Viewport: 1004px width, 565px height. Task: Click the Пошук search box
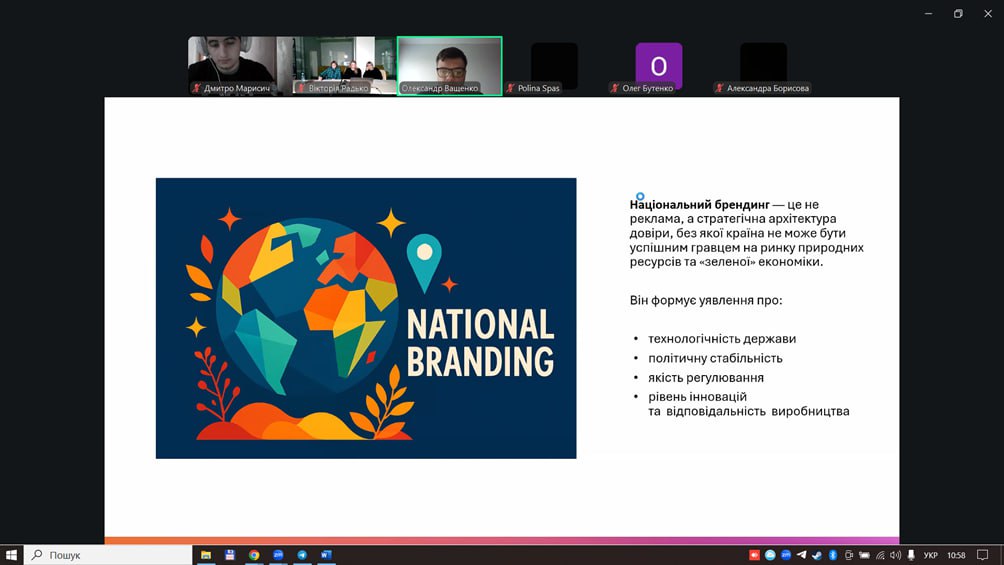pos(108,555)
